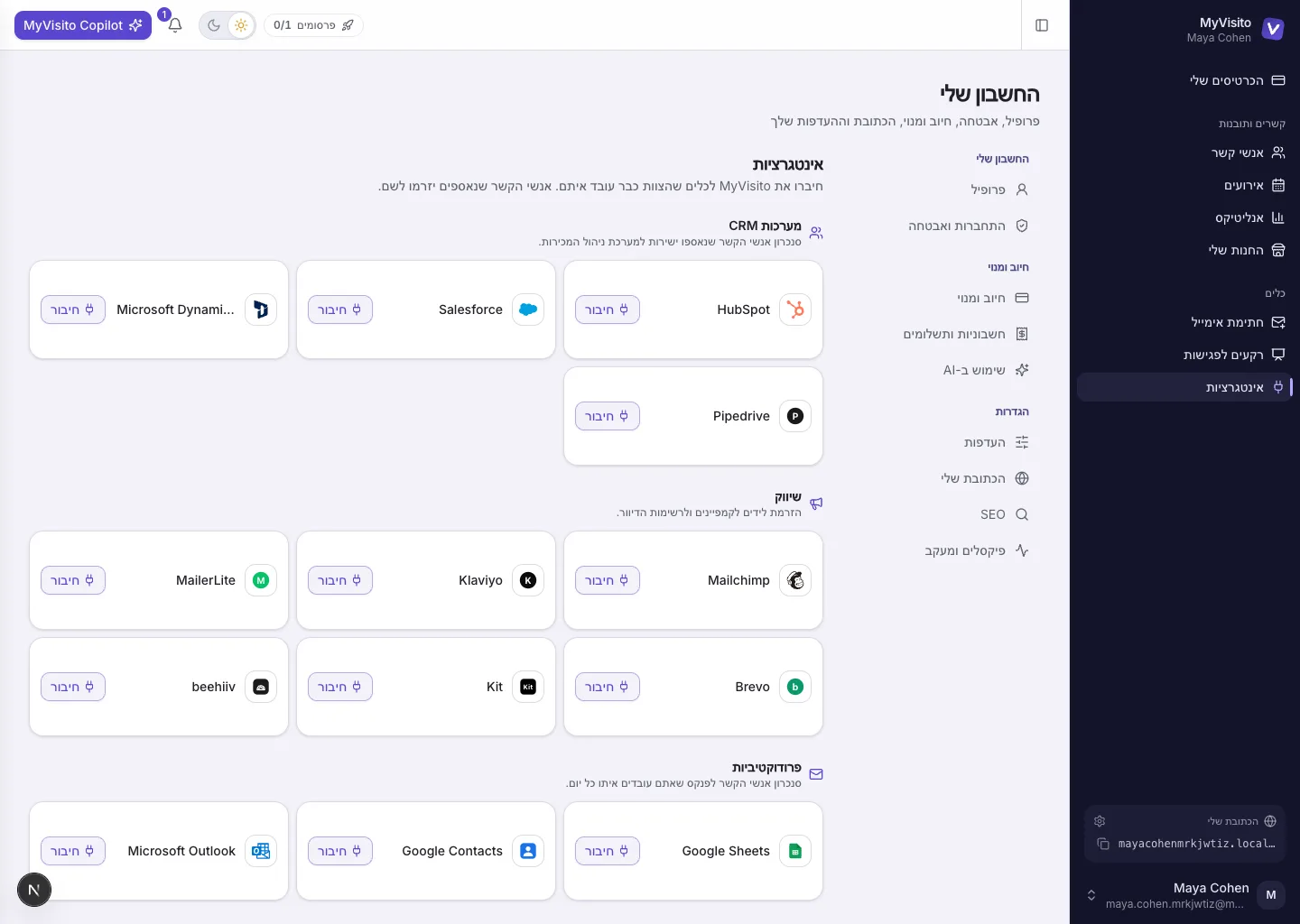Connect Pipedrive with the חיבור button

pyautogui.click(x=608, y=416)
